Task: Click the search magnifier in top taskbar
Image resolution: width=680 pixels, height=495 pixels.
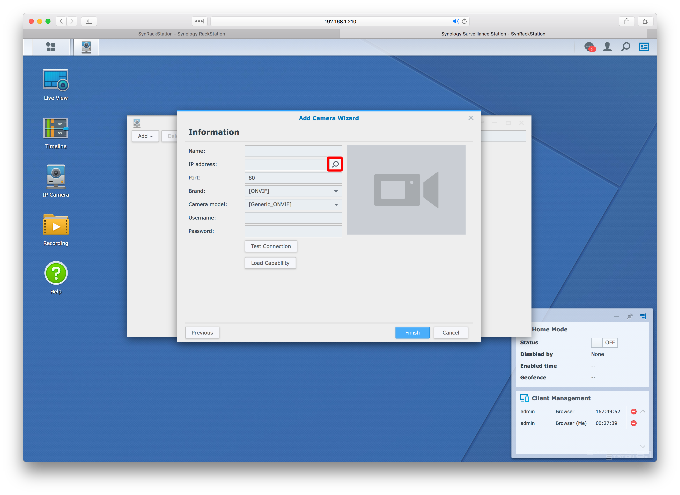Action: point(625,46)
